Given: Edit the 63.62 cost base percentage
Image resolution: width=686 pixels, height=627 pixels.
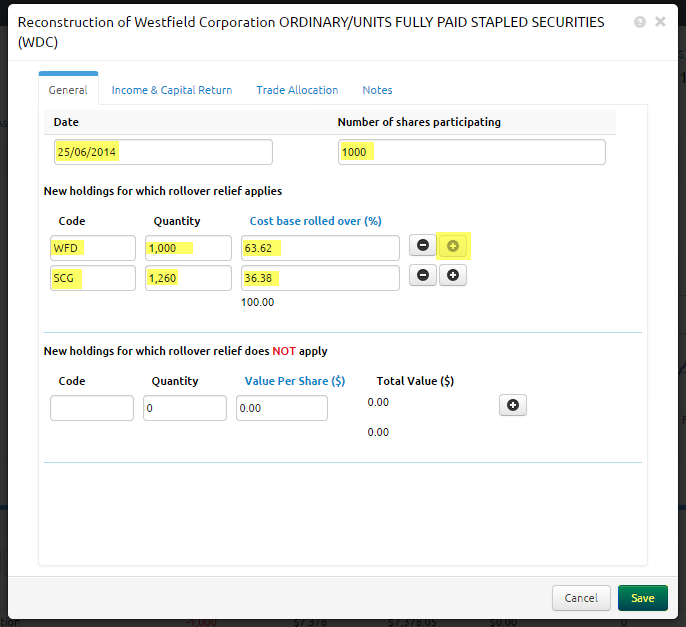Looking at the screenshot, I should pyautogui.click(x=320, y=248).
